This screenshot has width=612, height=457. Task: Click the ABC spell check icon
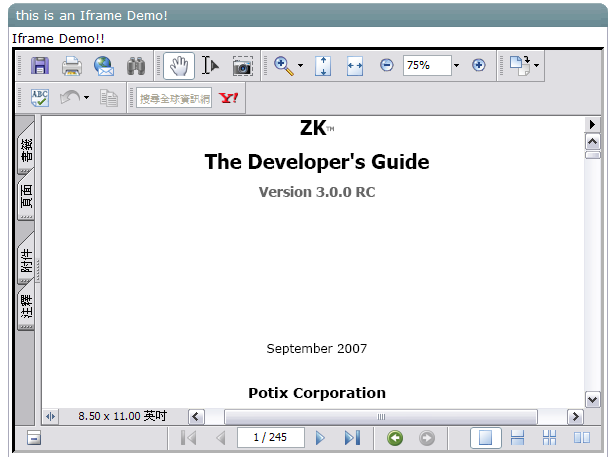click(x=40, y=98)
